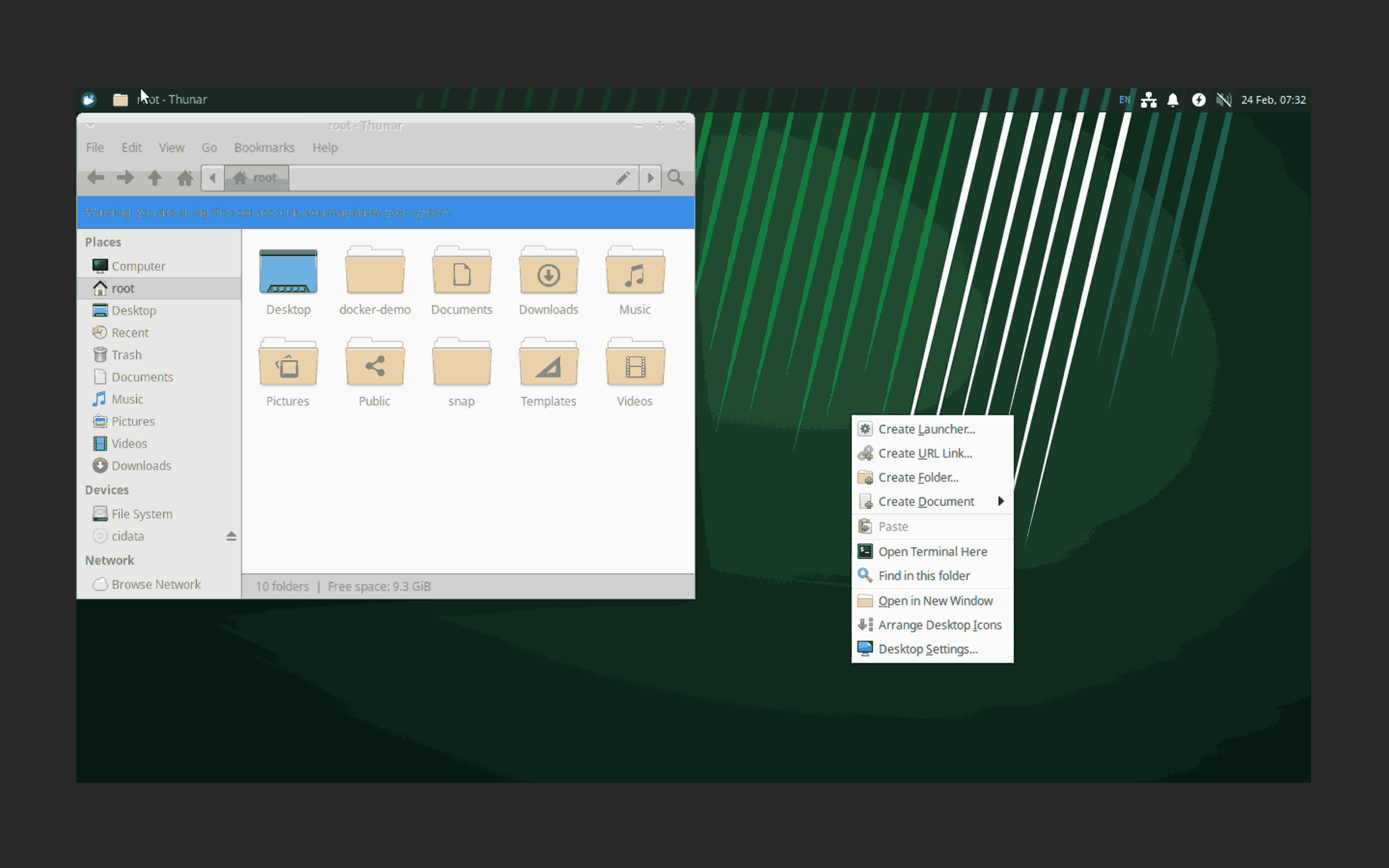1389x868 pixels.
Task: Click the home icon in the toolbar
Action: (x=184, y=178)
